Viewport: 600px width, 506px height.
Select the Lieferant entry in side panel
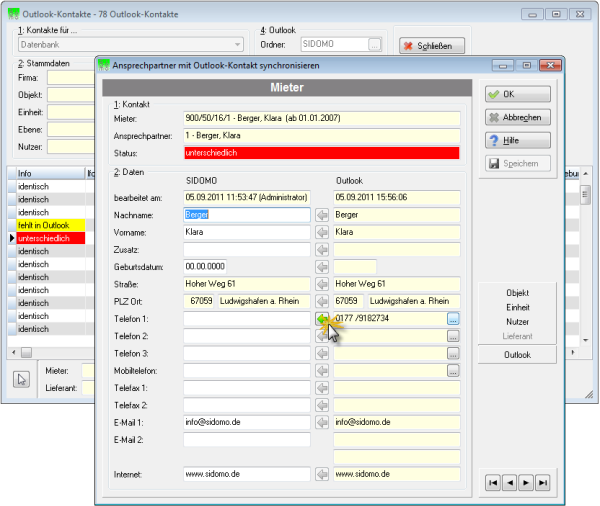click(x=517, y=336)
